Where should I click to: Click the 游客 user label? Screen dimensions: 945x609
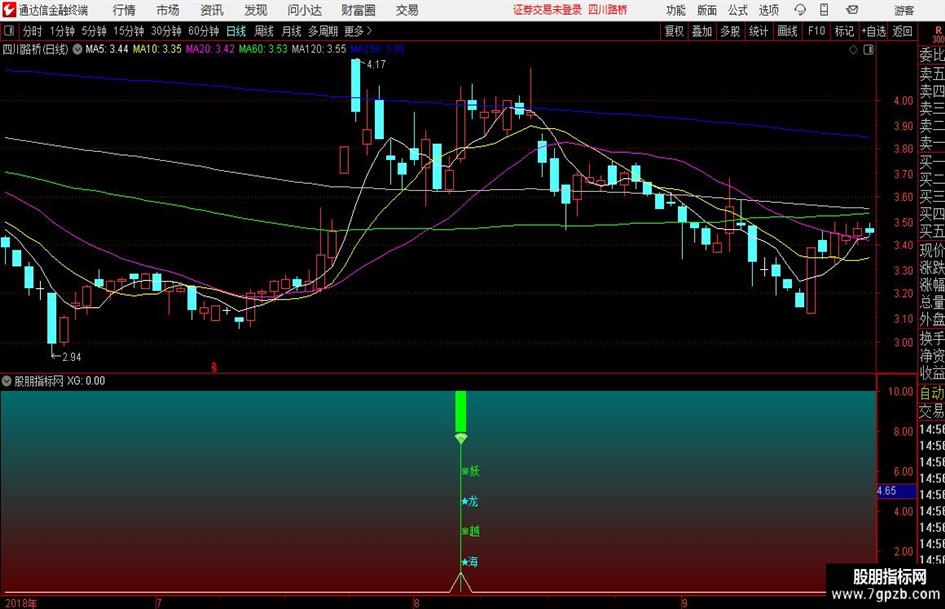point(904,10)
